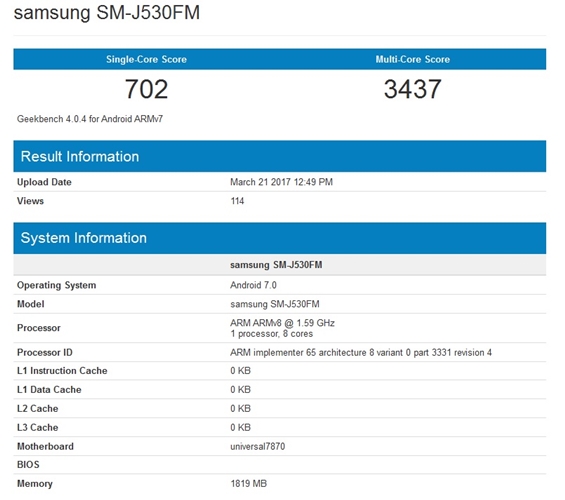Screen dimensions: 565x500
Task: Select the Upload Date value March 21 2017
Action: click(281, 182)
